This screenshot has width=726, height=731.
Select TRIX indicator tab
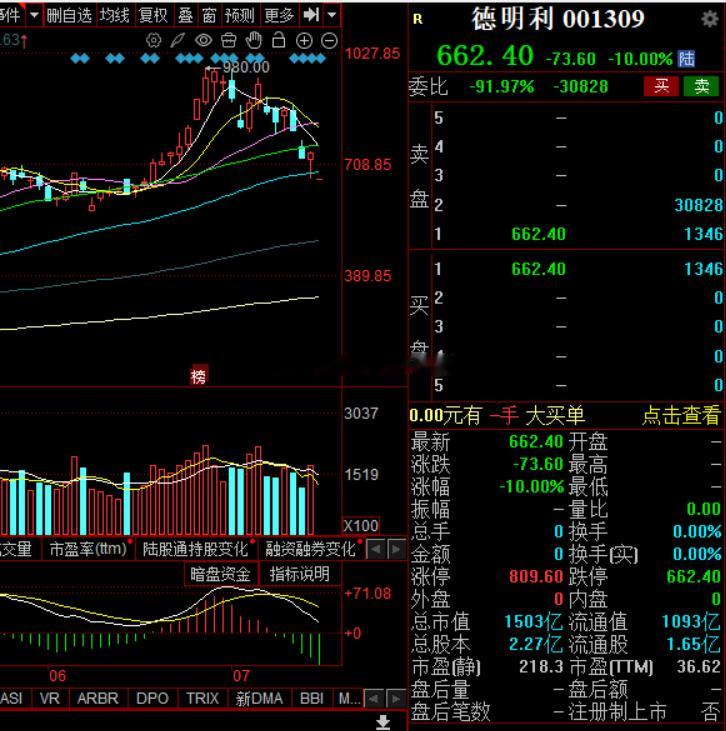[x=202, y=698]
